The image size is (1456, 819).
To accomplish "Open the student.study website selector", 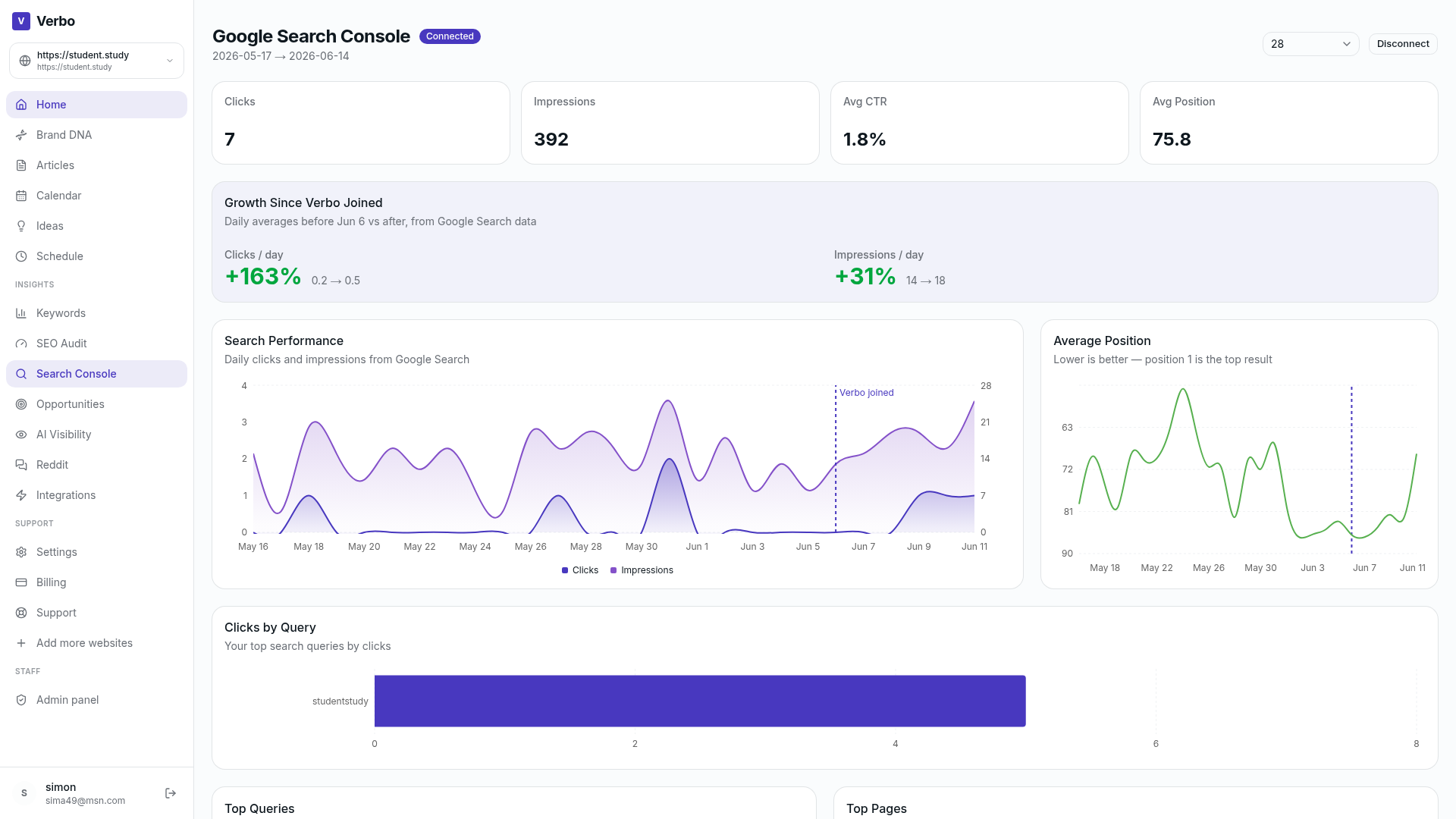I will 96,61.
